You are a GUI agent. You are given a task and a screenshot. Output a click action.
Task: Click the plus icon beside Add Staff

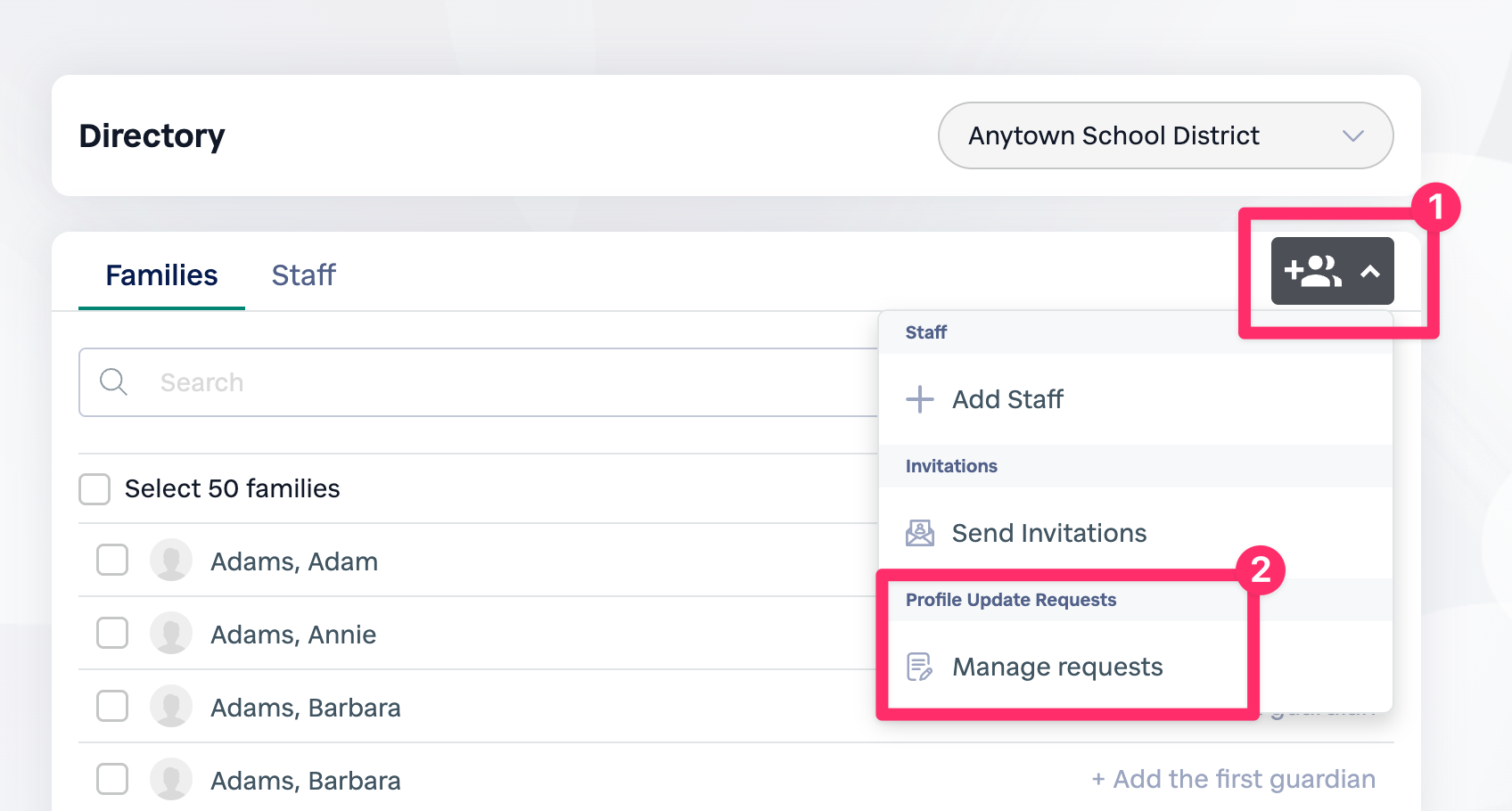[919, 399]
